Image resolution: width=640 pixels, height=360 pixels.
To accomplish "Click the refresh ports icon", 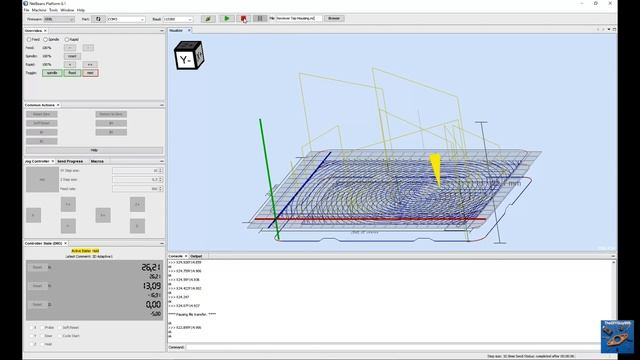I will click(x=98, y=19).
